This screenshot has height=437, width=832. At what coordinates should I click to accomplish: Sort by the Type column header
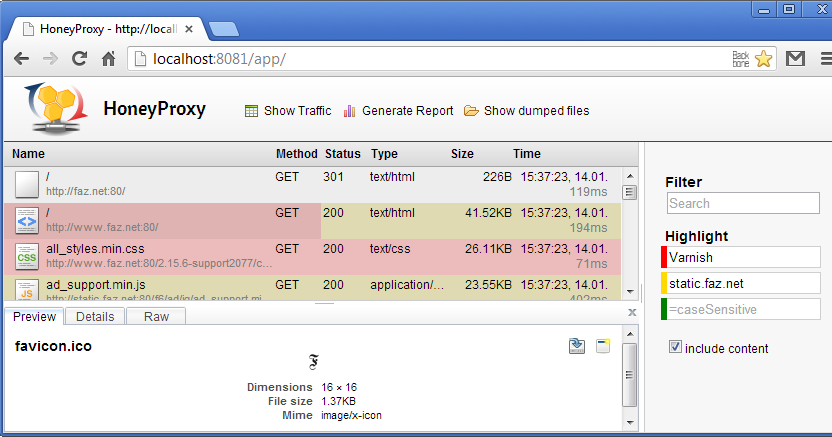click(384, 154)
